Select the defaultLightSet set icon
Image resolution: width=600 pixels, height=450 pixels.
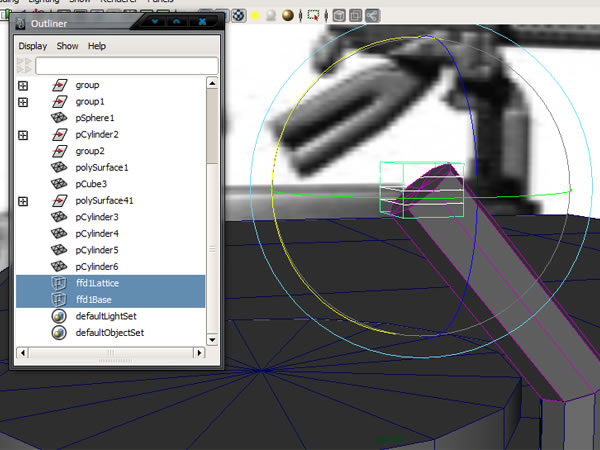tap(59, 316)
